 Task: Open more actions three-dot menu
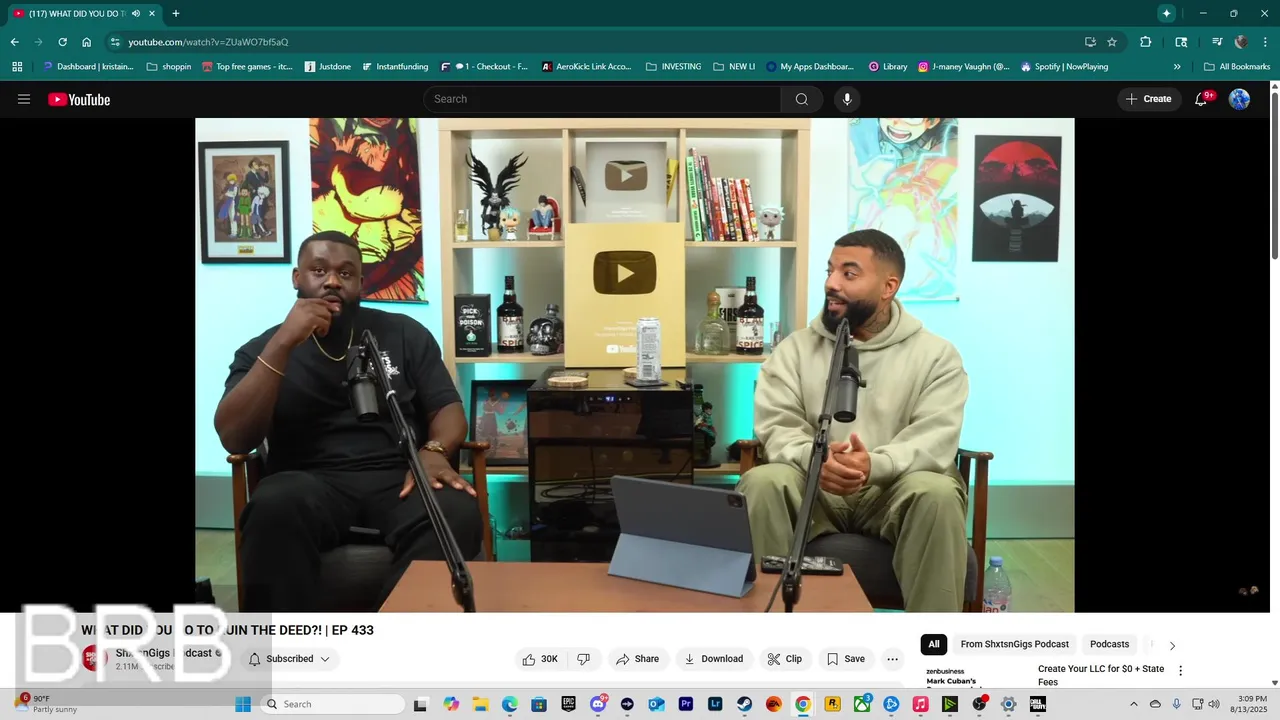tap(892, 659)
